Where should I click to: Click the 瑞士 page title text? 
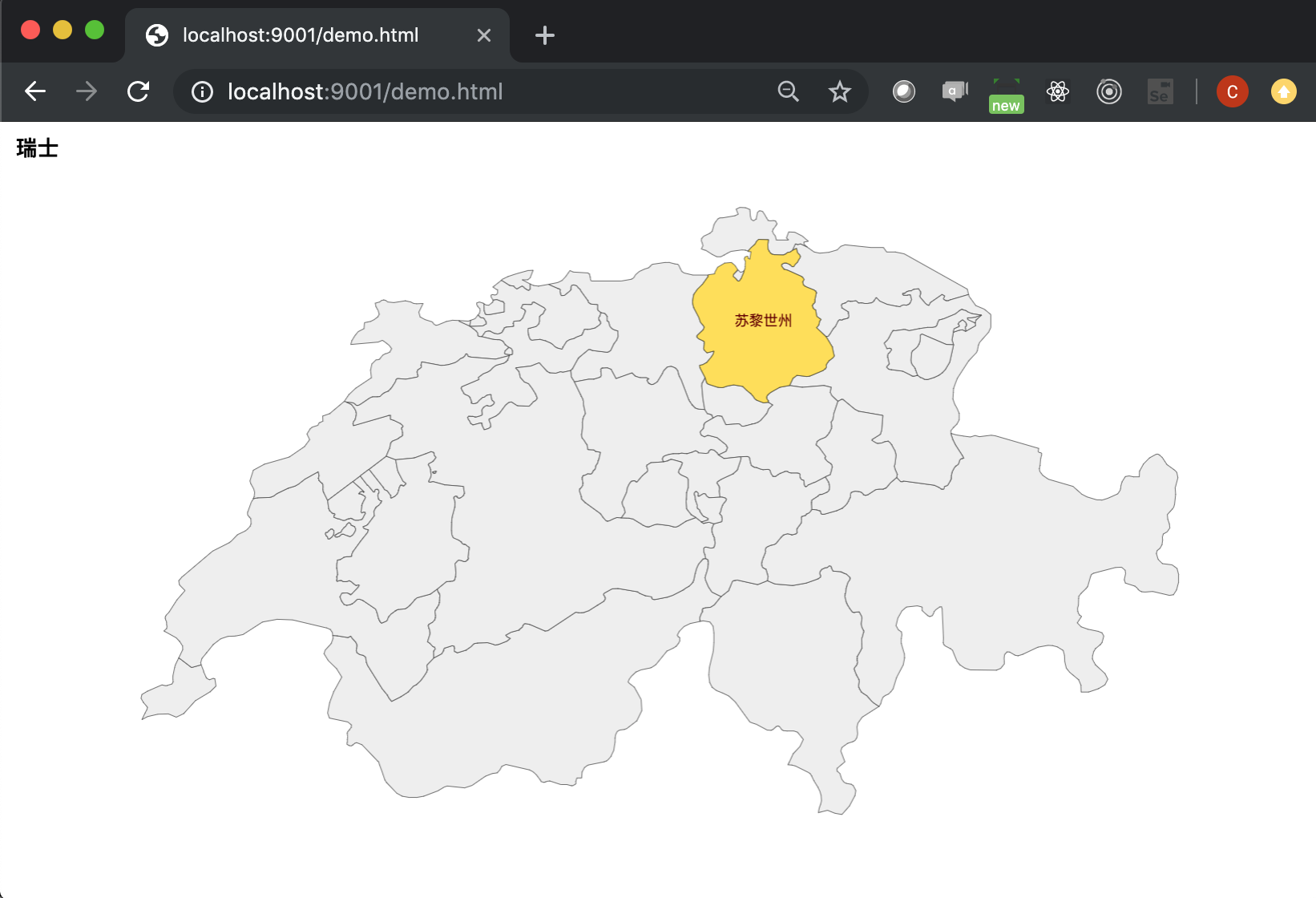(x=36, y=148)
